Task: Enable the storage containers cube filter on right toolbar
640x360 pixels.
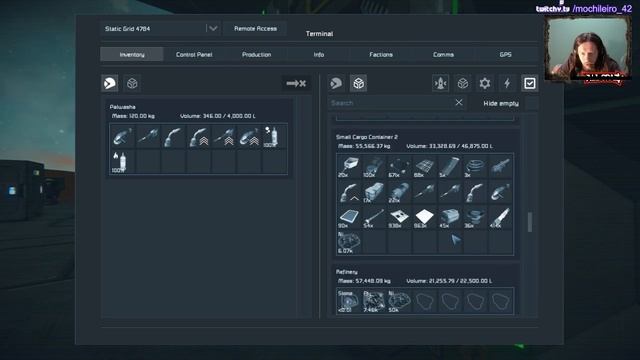Action: pyautogui.click(x=462, y=83)
